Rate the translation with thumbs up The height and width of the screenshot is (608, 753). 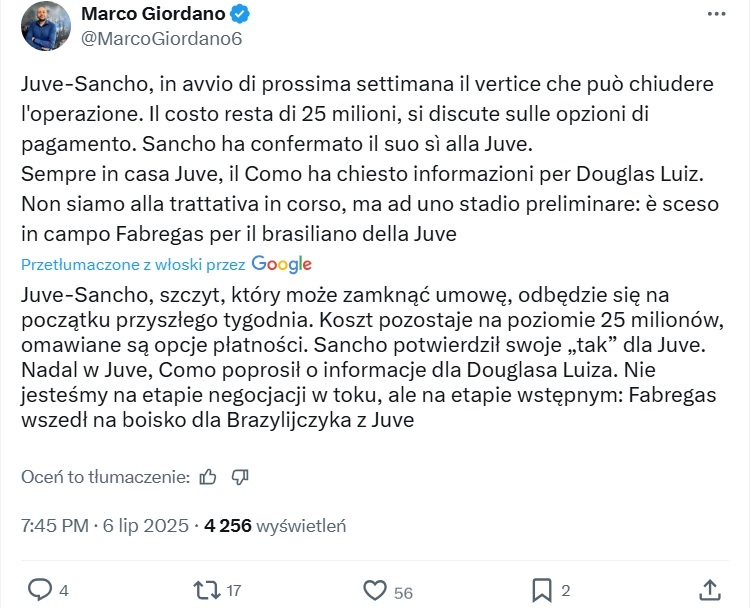(208, 477)
